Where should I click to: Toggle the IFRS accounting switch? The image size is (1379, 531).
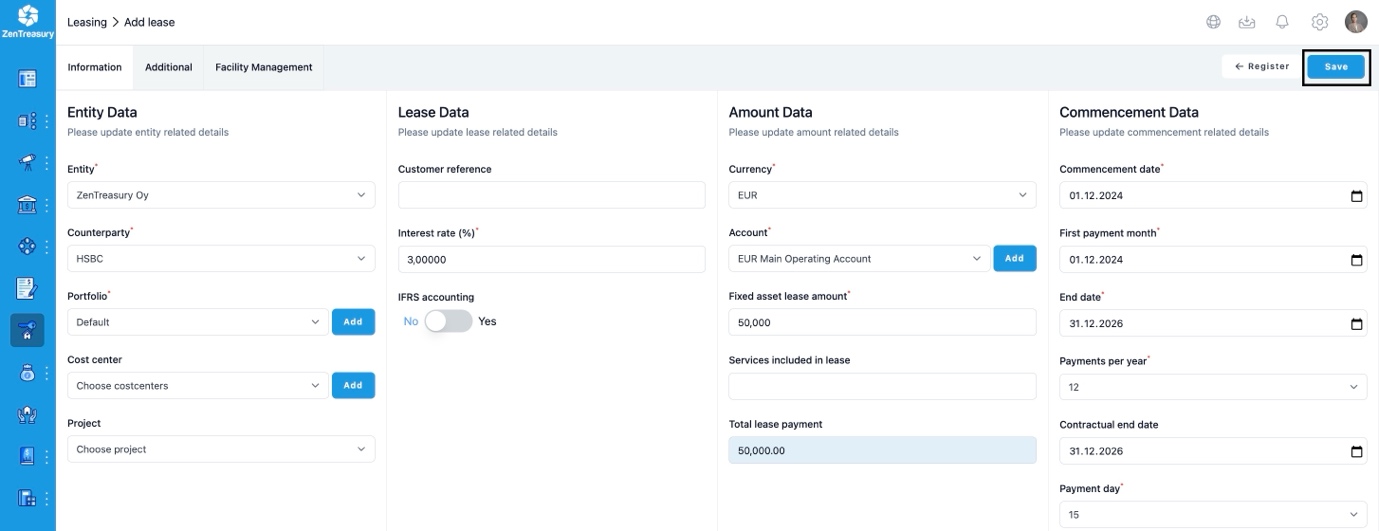pos(448,321)
